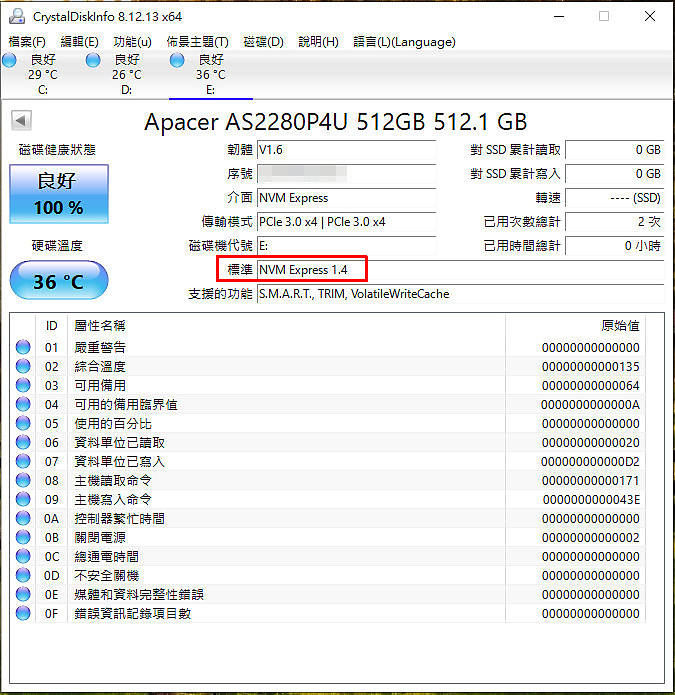Click status orb of attribute 03 可用備用
675x695 pixels.
point(23,385)
